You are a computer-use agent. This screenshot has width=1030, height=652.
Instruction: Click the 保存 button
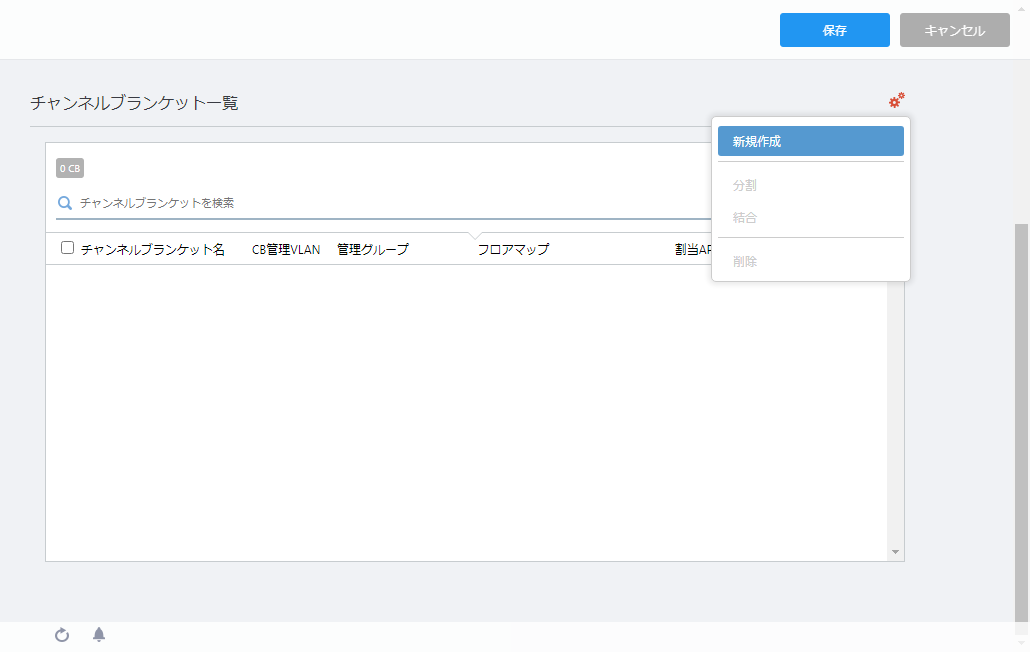(834, 30)
